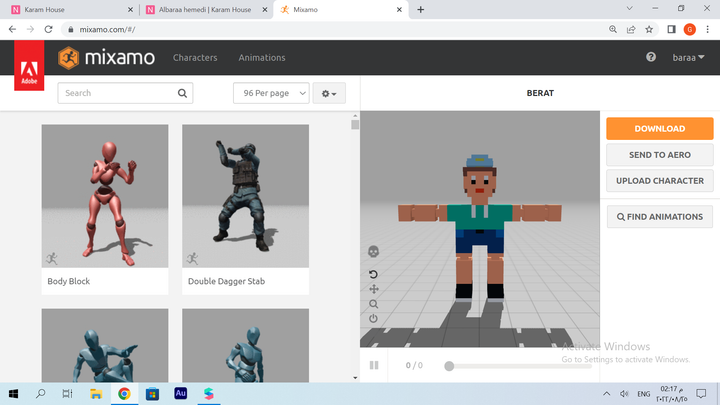Open Microsoft Store from the taskbar
This screenshot has height=405, width=720.
(152, 394)
